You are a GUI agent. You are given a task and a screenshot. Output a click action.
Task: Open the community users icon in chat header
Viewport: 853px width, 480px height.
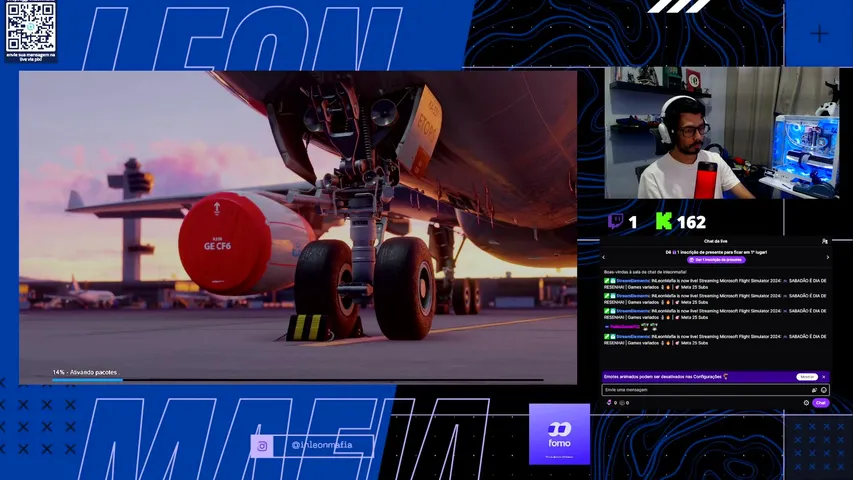[x=825, y=241]
